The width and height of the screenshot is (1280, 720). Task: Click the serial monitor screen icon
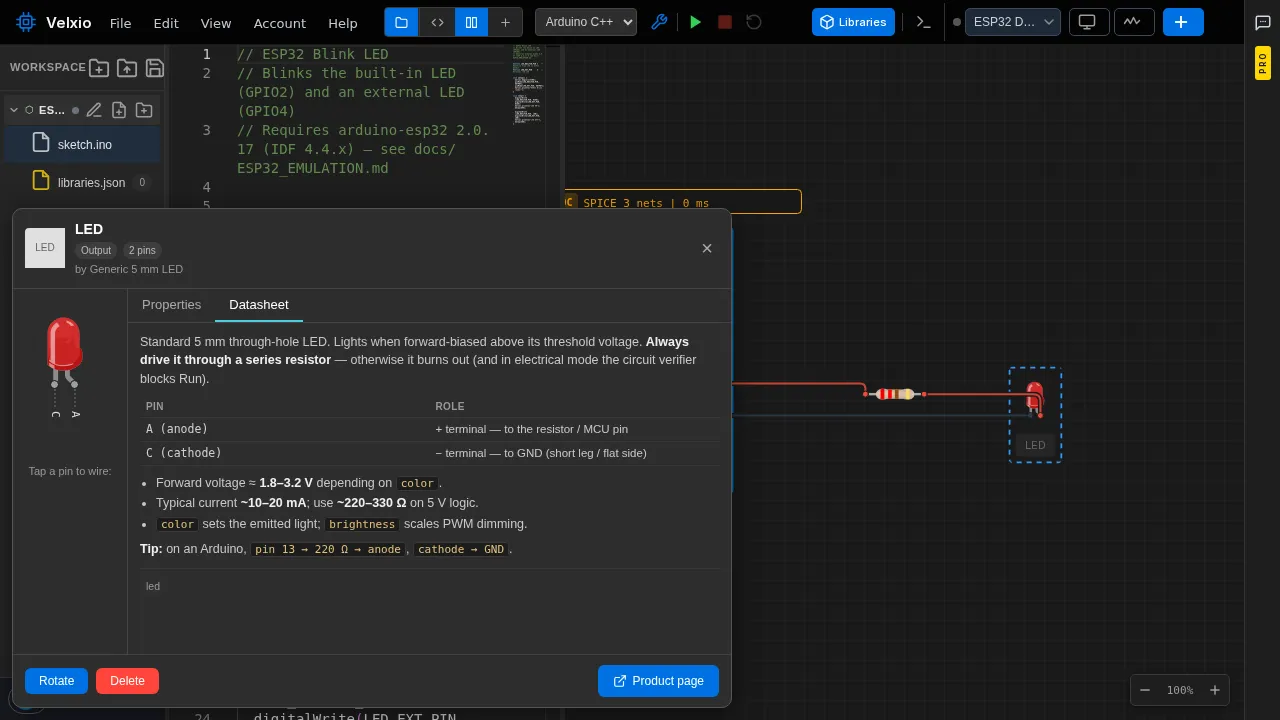coord(1088,22)
